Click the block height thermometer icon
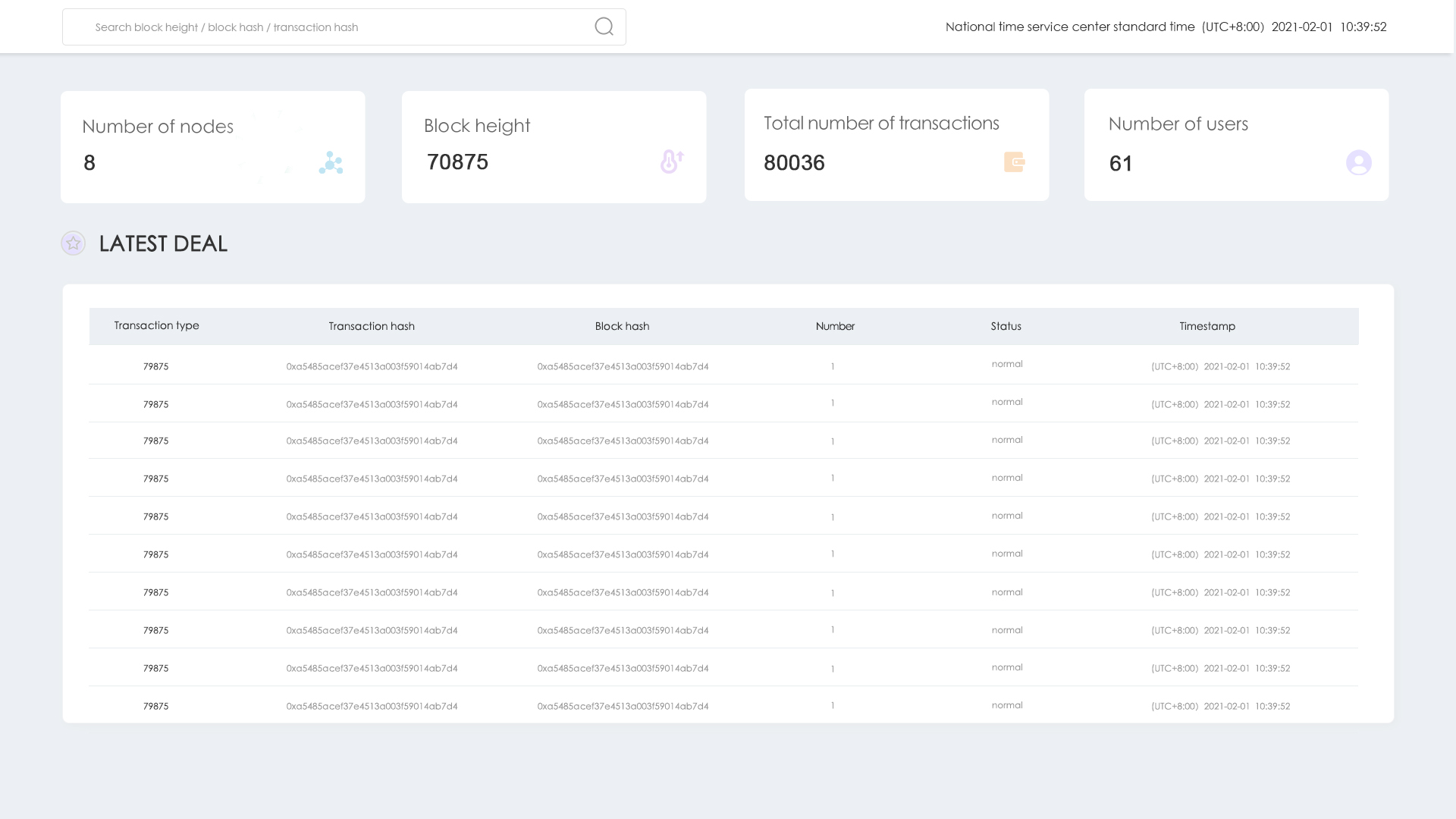The image size is (1456, 819). (x=672, y=161)
